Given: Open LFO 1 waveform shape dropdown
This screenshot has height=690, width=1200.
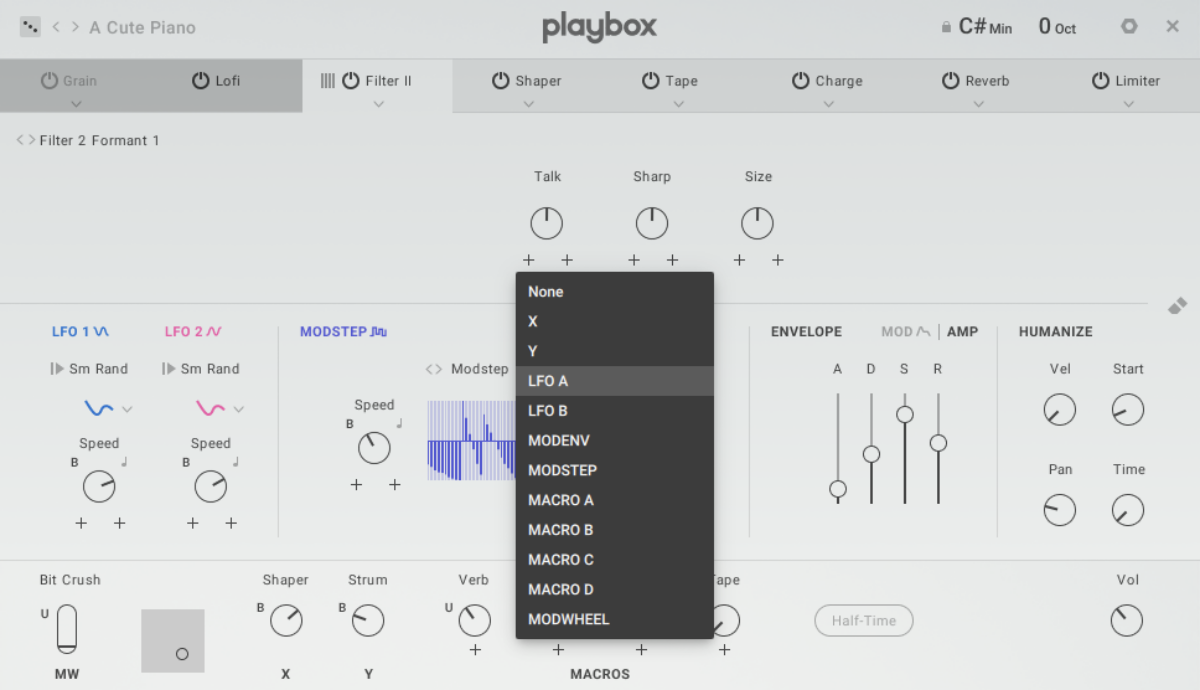Looking at the screenshot, I should (109, 408).
